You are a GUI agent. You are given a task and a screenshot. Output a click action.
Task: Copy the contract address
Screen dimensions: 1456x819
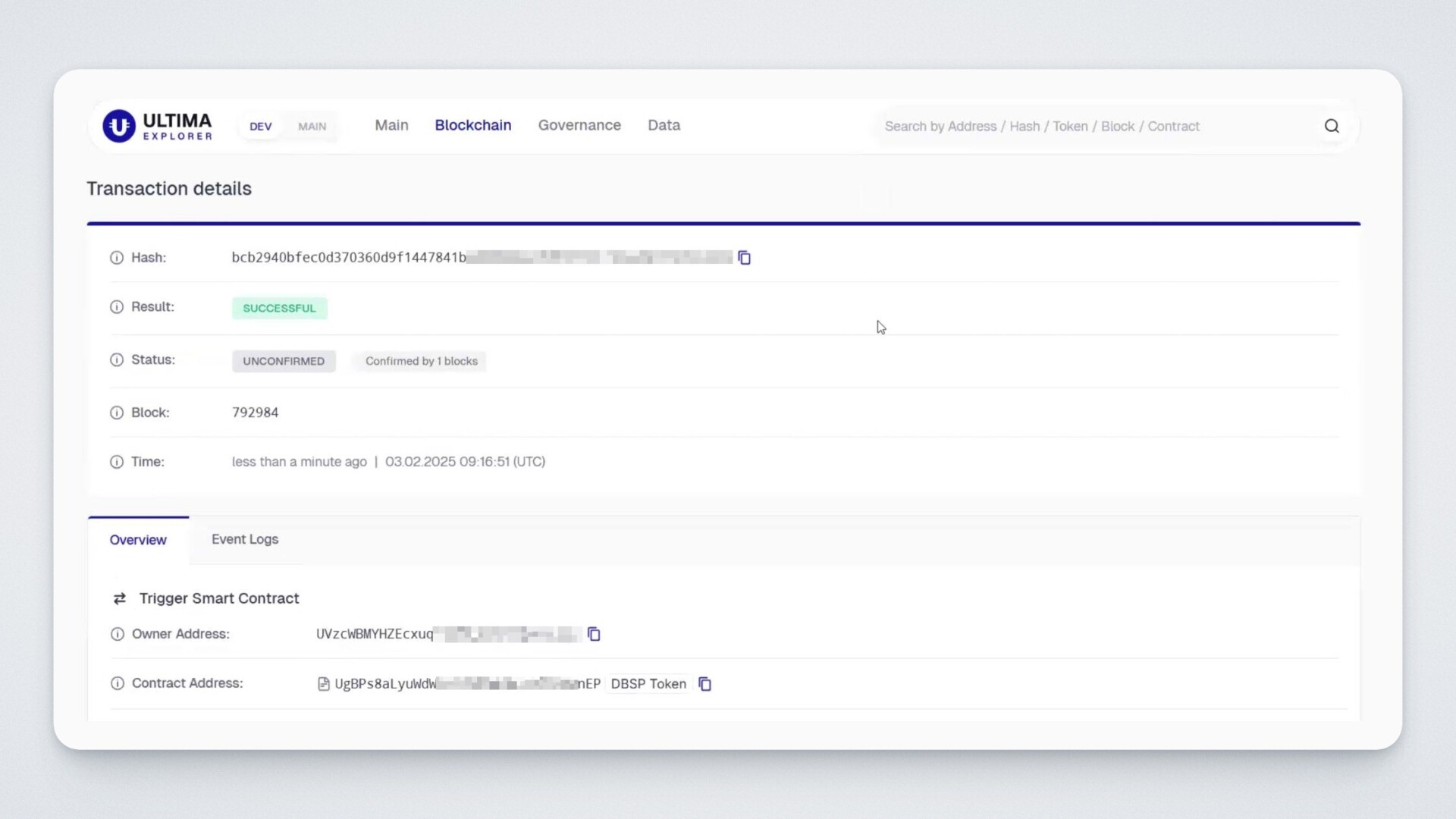704,684
